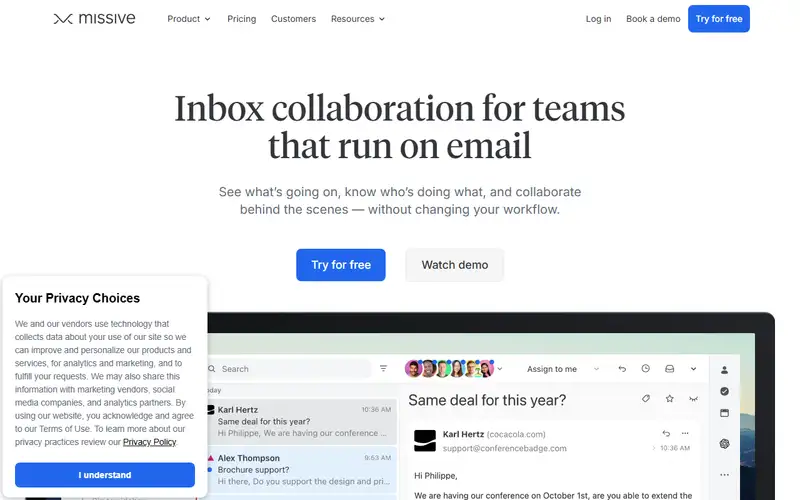Click the Log in link
This screenshot has height=500, width=800.
tap(598, 19)
